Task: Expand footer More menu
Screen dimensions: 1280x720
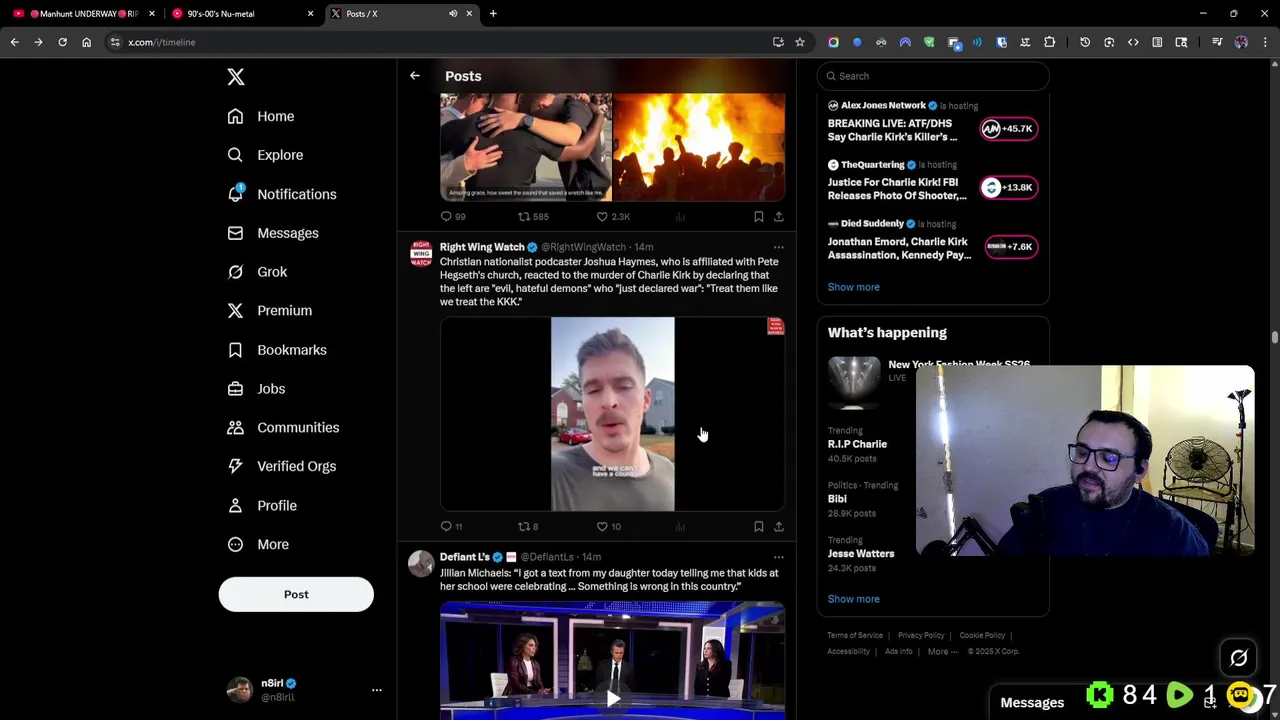Action: (x=942, y=651)
